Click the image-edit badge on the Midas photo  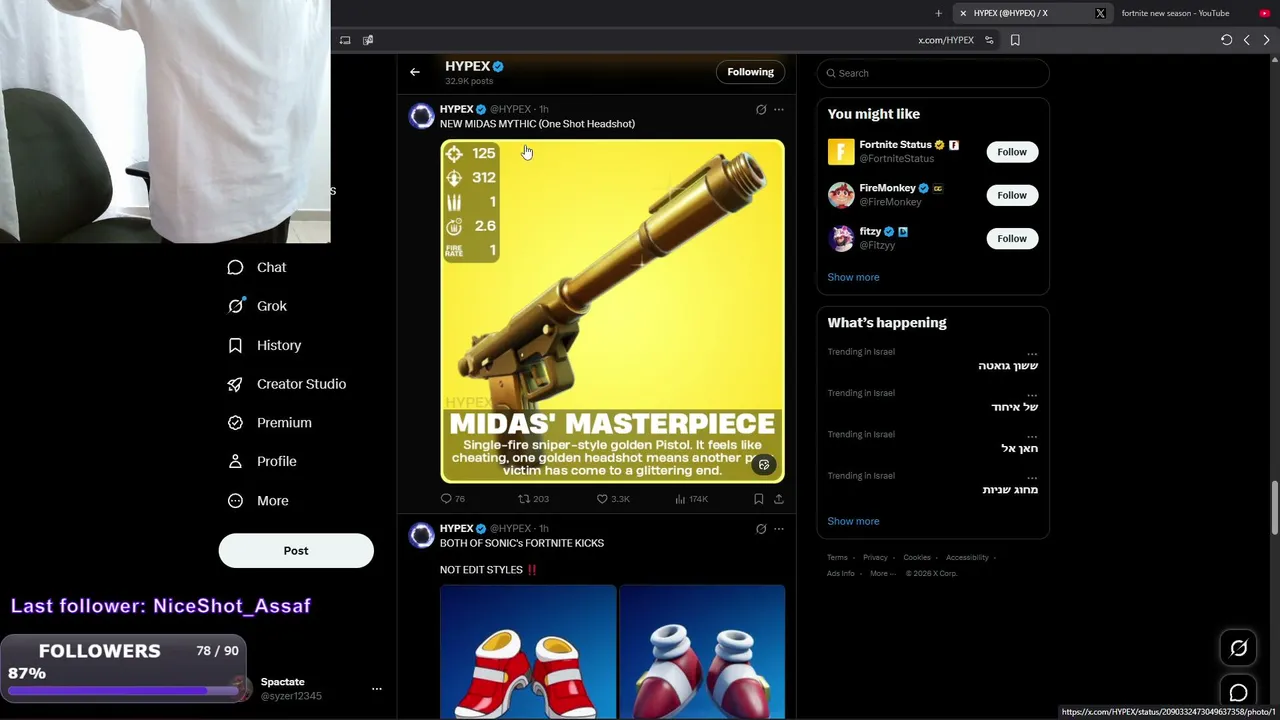764,465
